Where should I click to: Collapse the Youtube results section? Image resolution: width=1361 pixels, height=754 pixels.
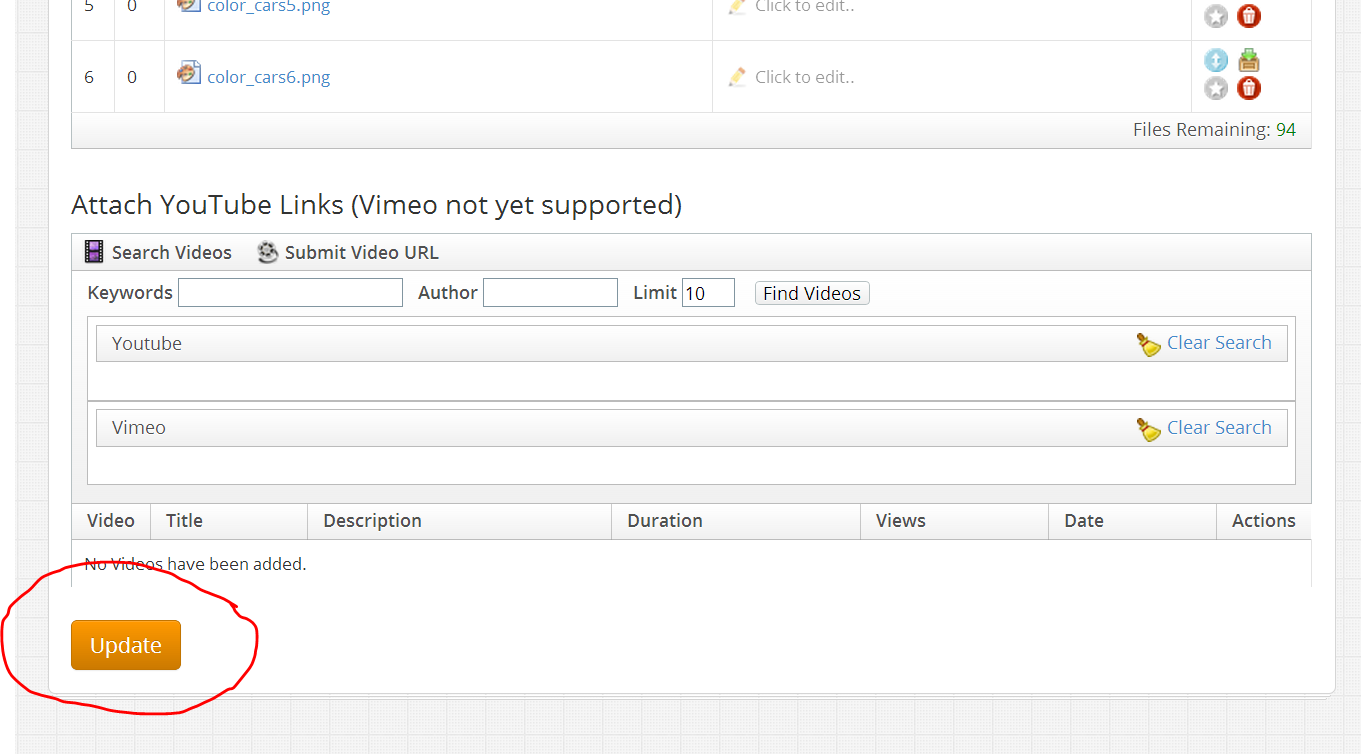147,343
